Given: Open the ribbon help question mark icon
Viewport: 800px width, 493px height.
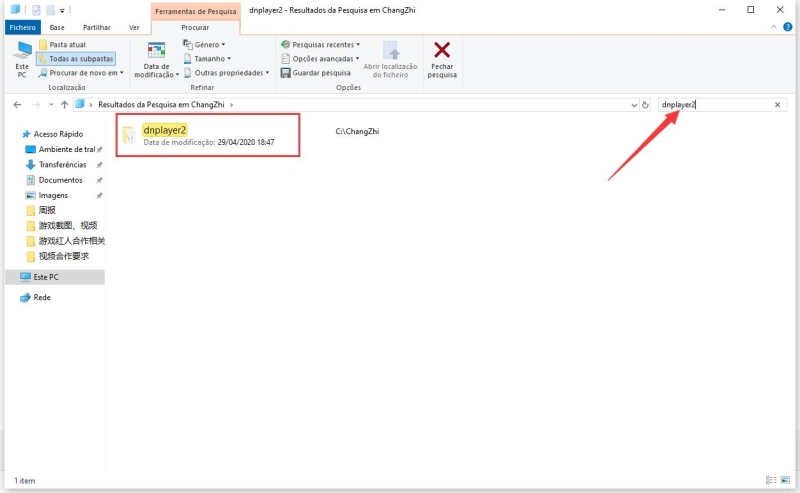Looking at the screenshot, I should click(x=790, y=28).
